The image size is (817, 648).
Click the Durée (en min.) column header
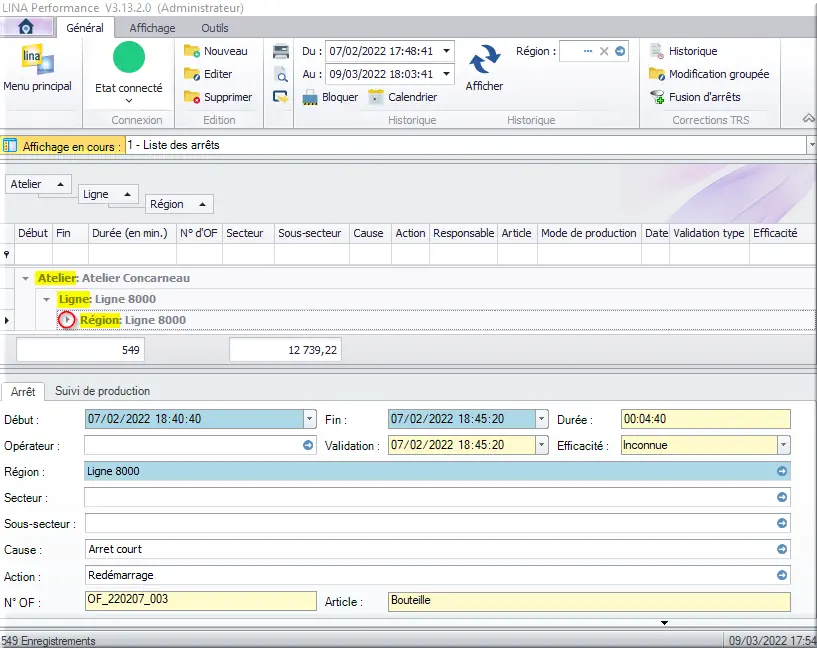(130, 233)
